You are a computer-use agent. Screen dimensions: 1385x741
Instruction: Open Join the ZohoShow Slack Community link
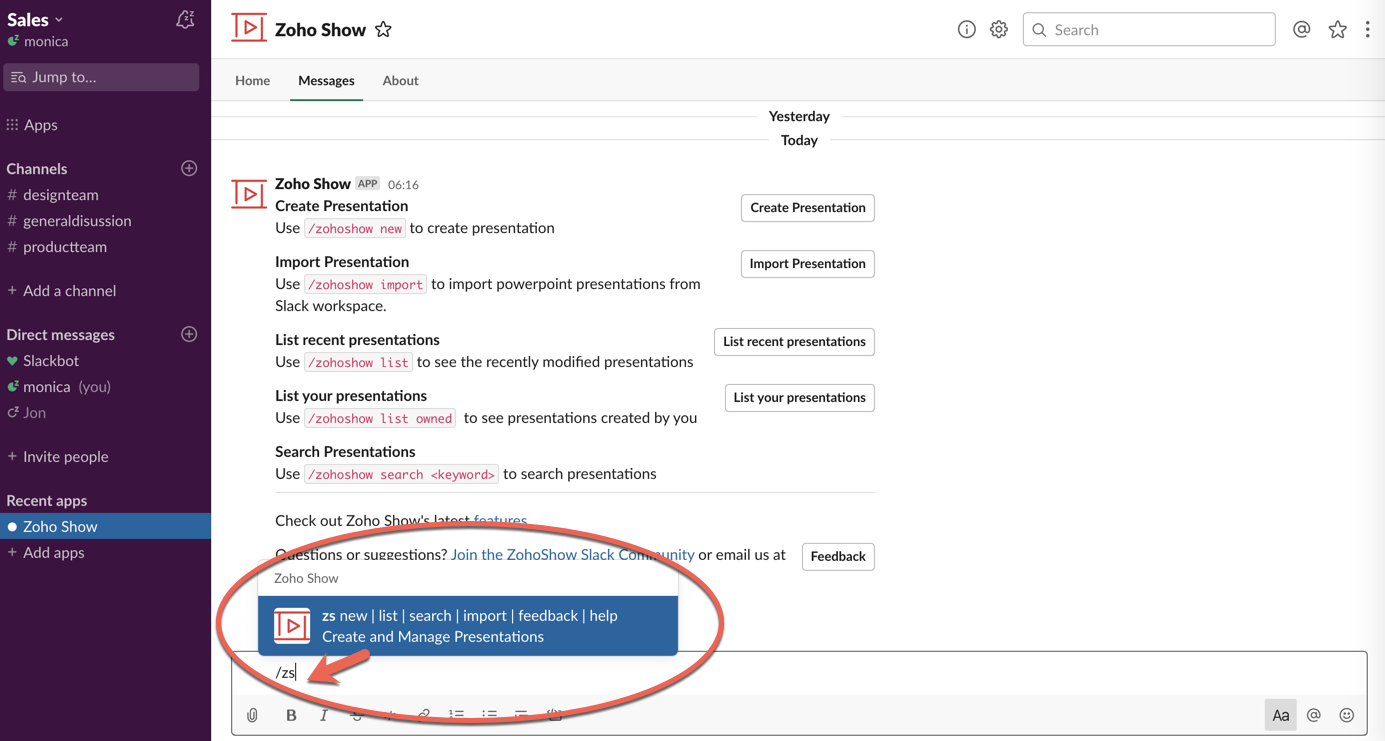tap(572, 554)
